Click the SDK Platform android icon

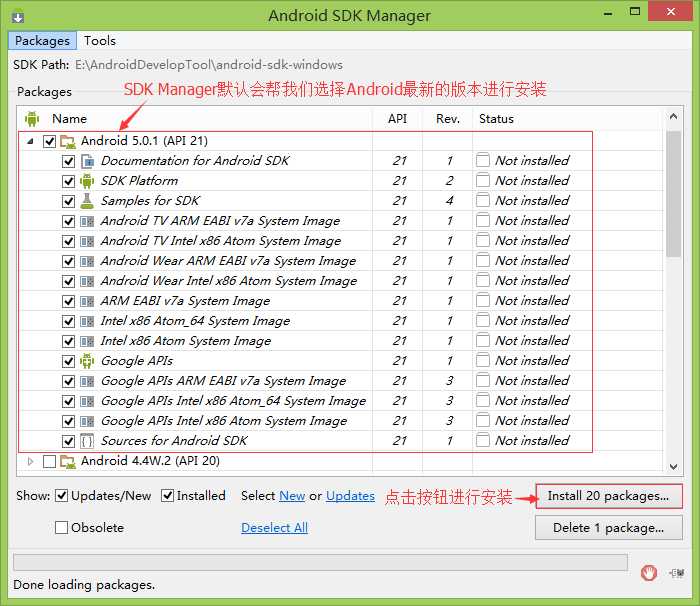88,181
